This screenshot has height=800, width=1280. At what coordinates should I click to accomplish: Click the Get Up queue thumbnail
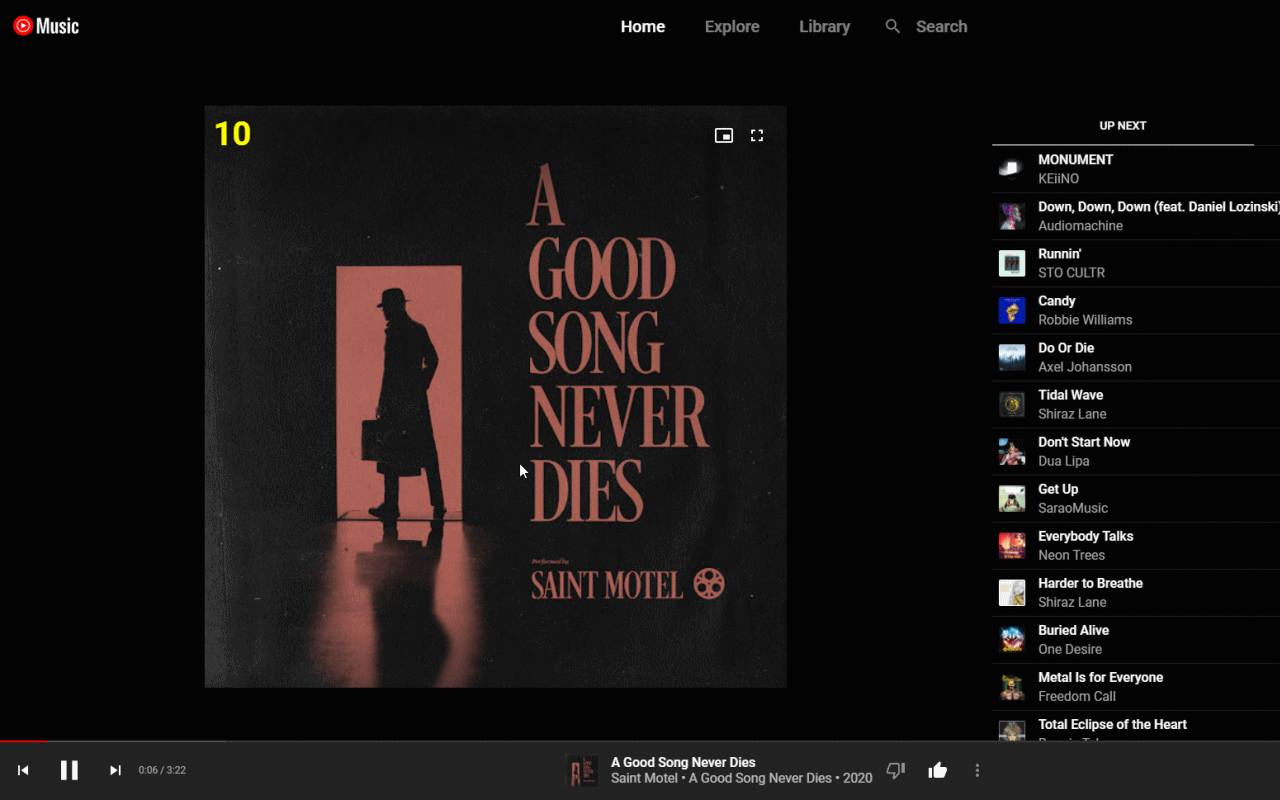pos(1012,498)
